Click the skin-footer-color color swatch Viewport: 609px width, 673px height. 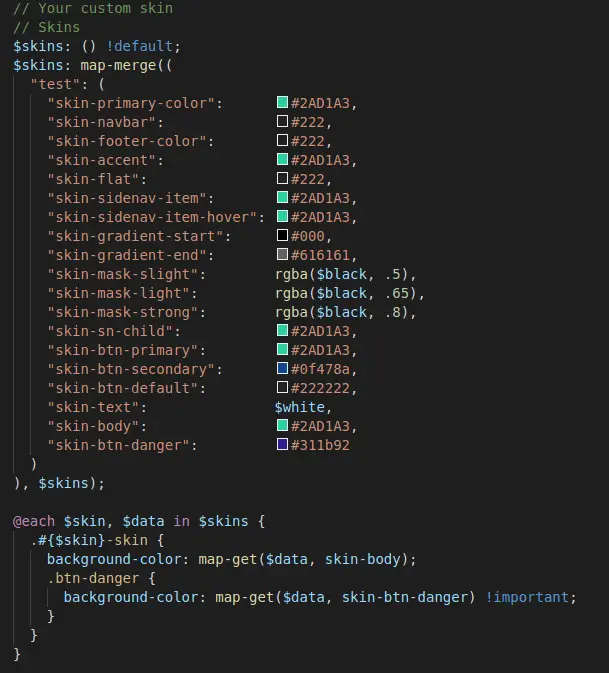click(282, 140)
